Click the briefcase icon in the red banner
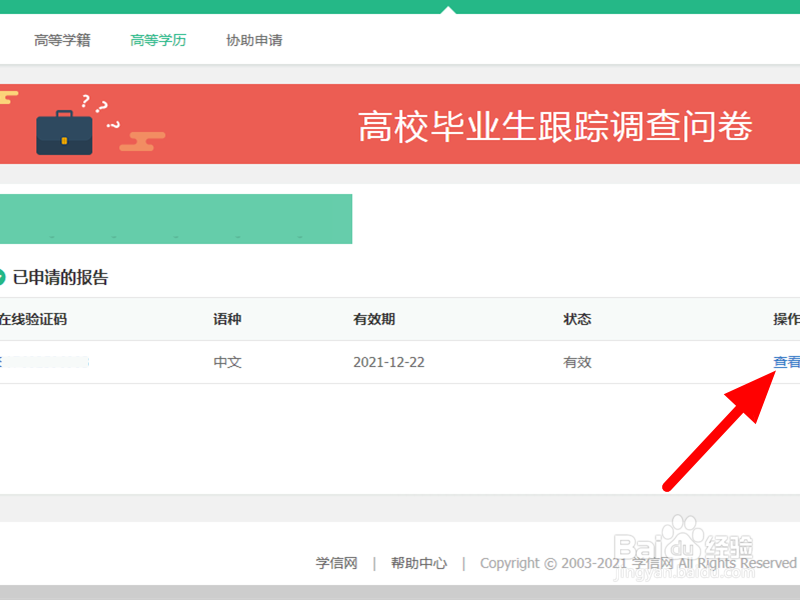 (x=64, y=135)
